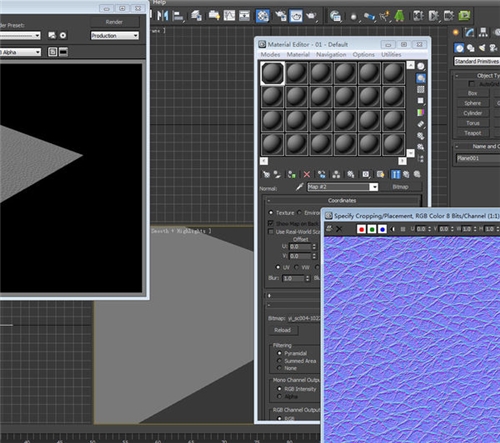Screen dimensions: 500x443
Task: Pick material from object with the eyedropper
Action: 299,187
